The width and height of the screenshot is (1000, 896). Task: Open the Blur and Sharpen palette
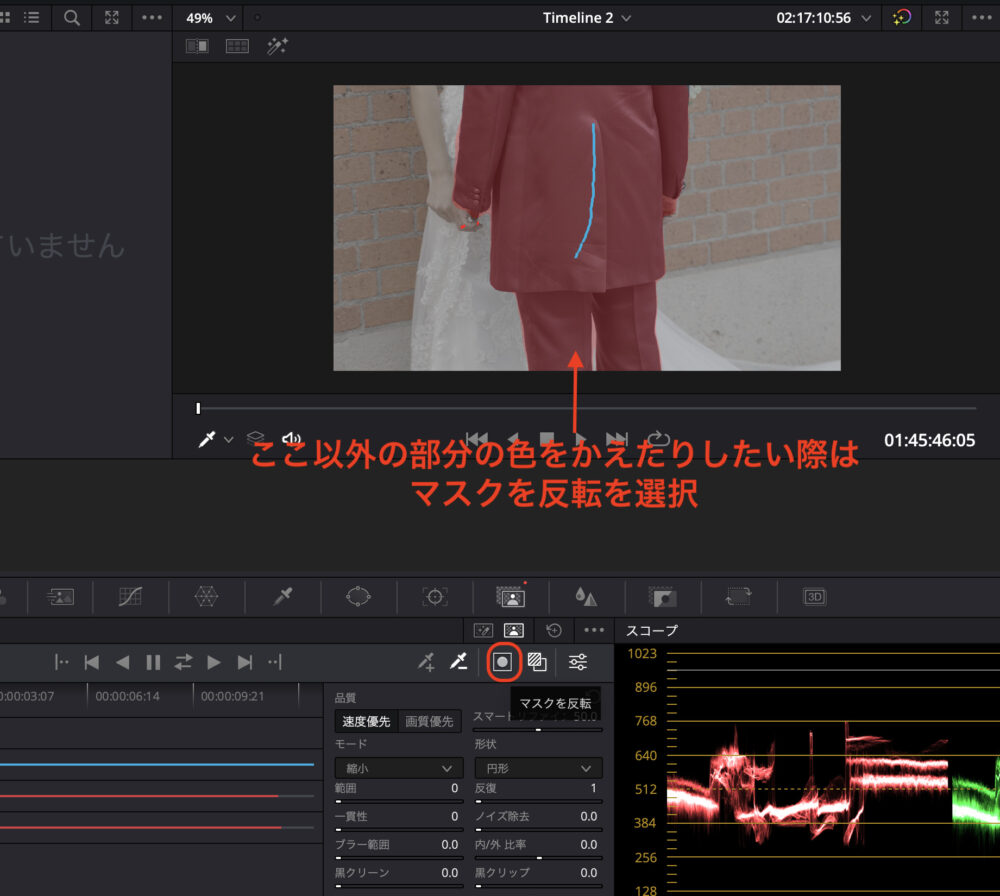point(586,597)
